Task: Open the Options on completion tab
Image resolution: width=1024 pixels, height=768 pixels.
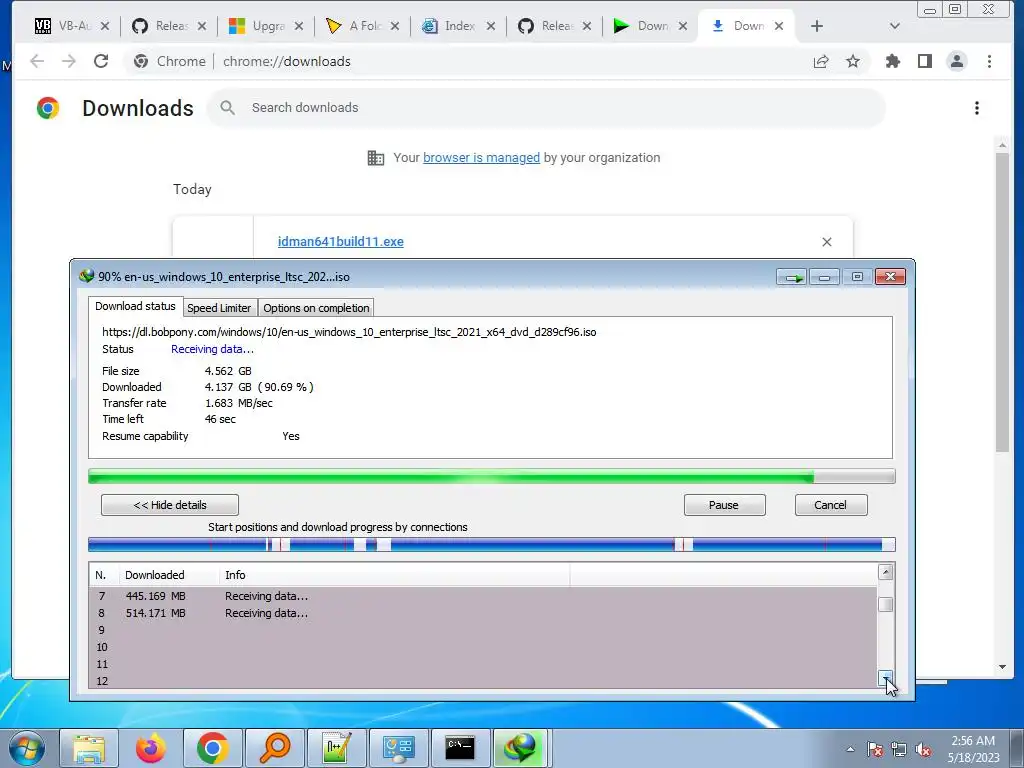Action: click(x=316, y=308)
